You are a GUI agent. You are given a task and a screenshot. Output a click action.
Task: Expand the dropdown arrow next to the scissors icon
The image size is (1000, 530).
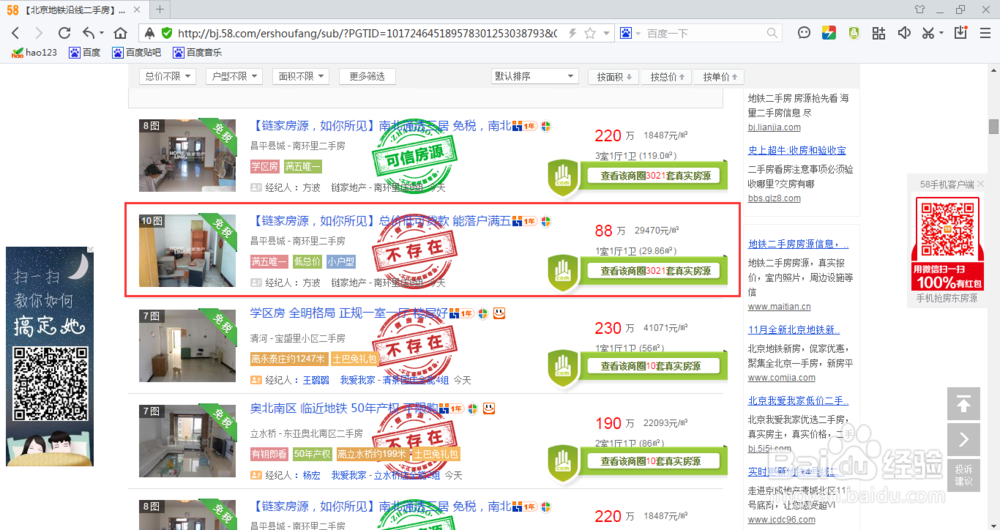[941, 33]
